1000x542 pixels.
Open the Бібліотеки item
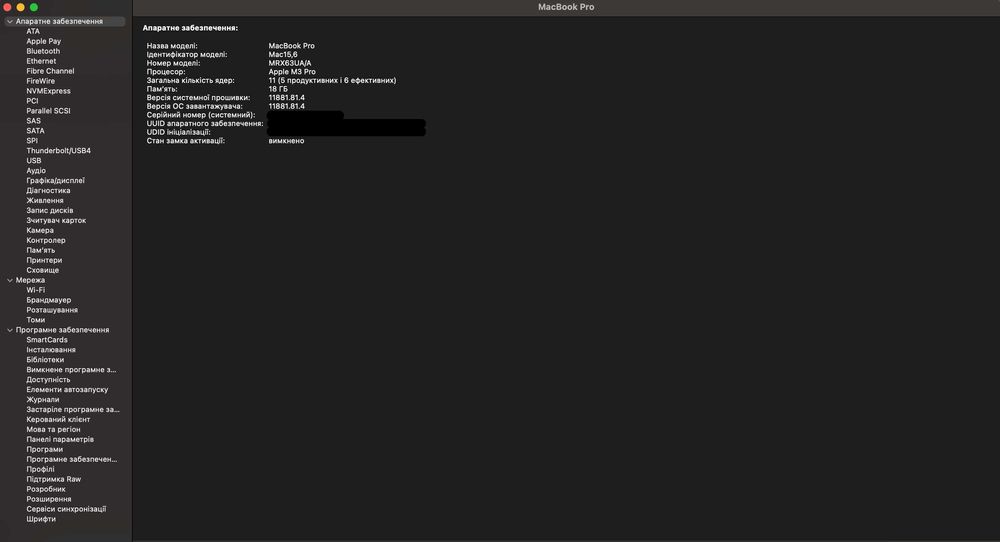tap(45, 360)
